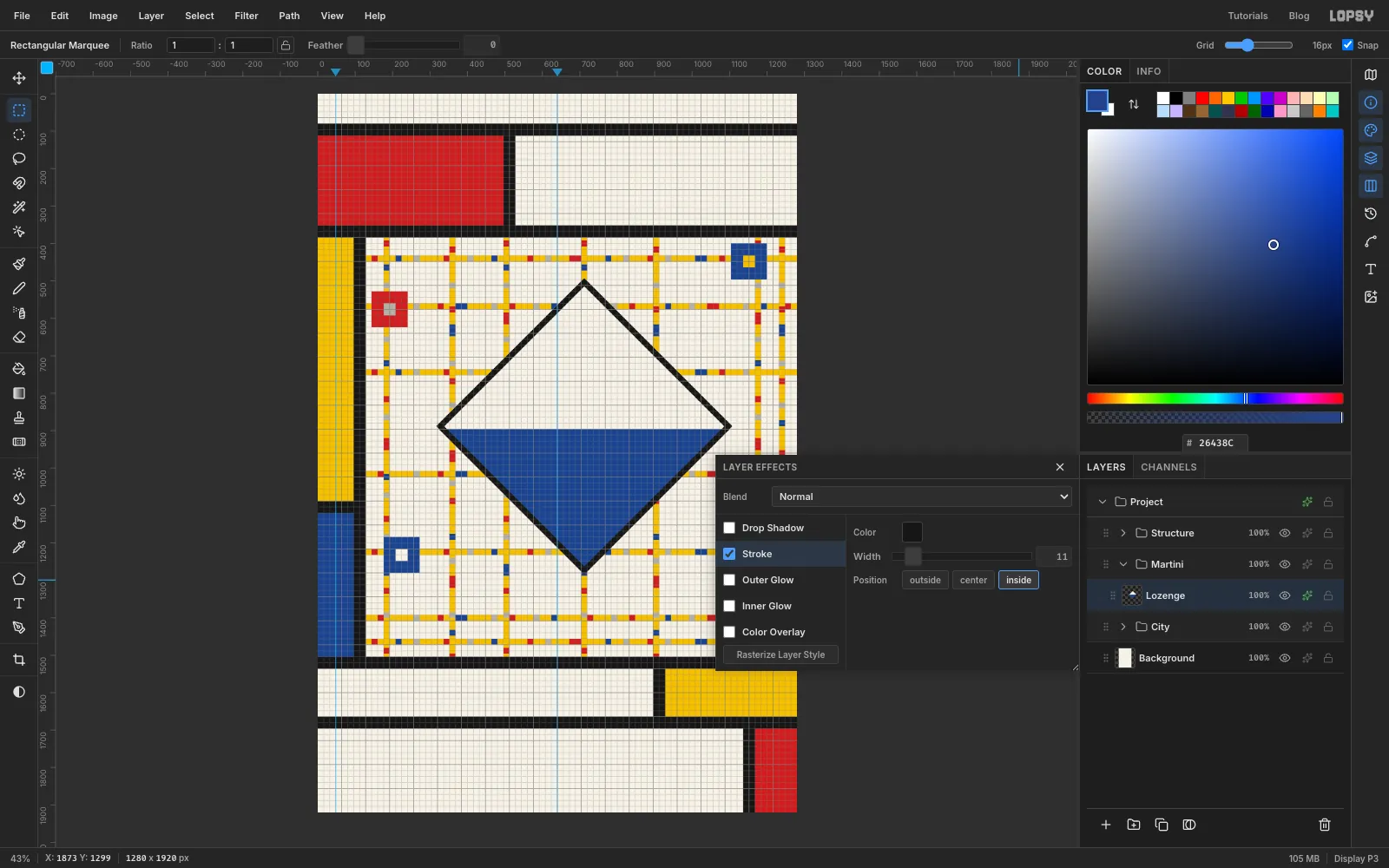The width and height of the screenshot is (1389, 868).
Task: Select the Text tool in left toolbar
Action: click(19, 603)
